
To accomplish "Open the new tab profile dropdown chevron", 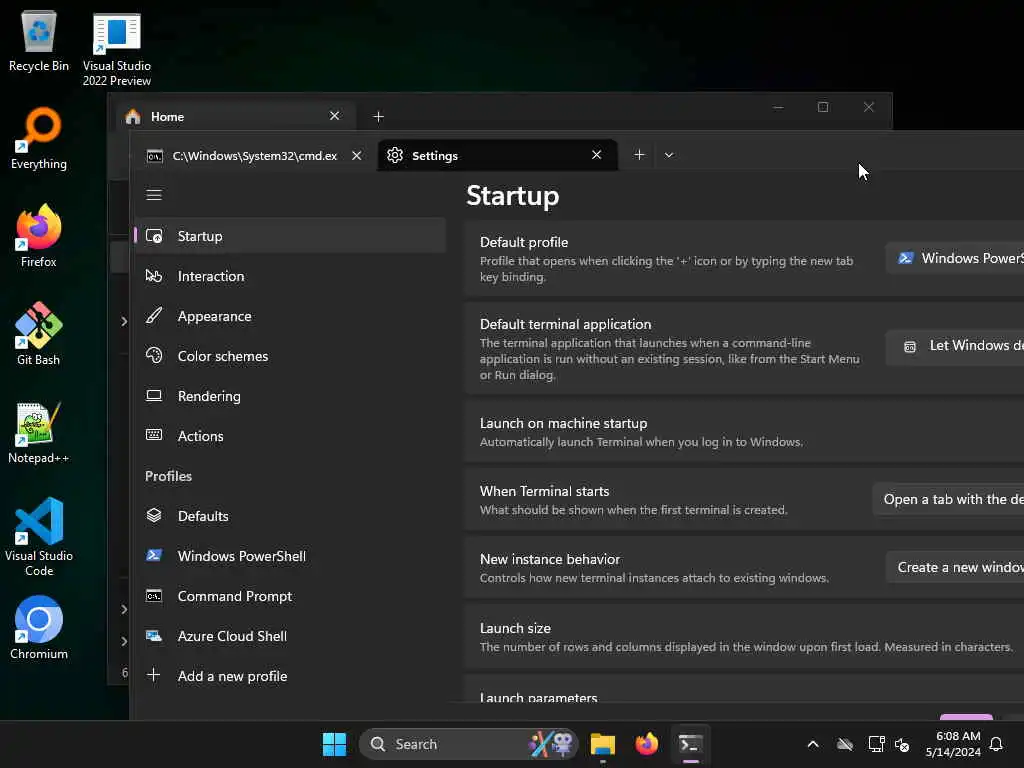I will pos(669,155).
